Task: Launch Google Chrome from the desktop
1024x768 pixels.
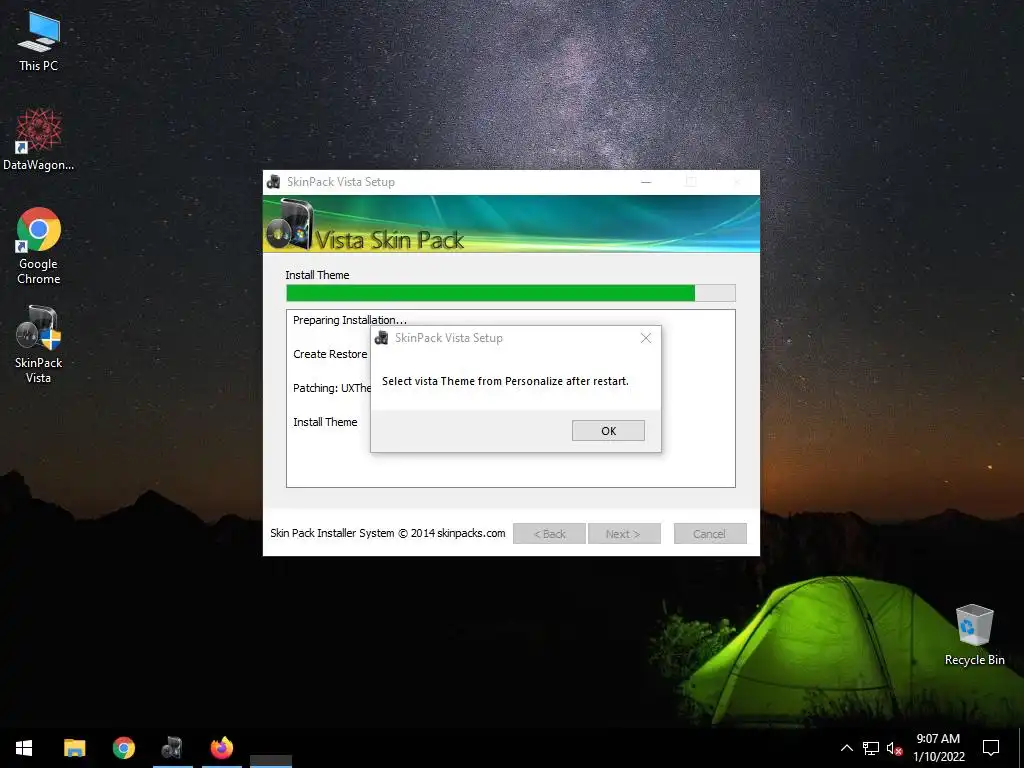Action: 39,246
